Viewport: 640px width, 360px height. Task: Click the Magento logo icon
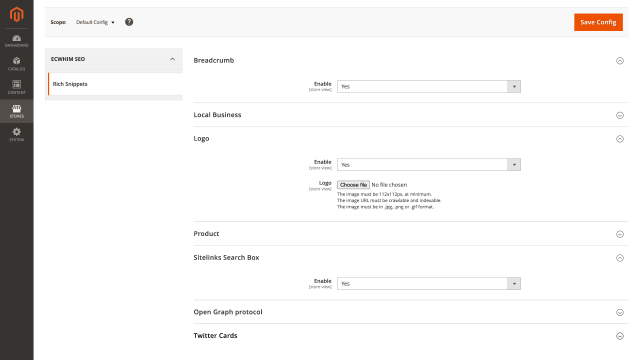(17, 14)
